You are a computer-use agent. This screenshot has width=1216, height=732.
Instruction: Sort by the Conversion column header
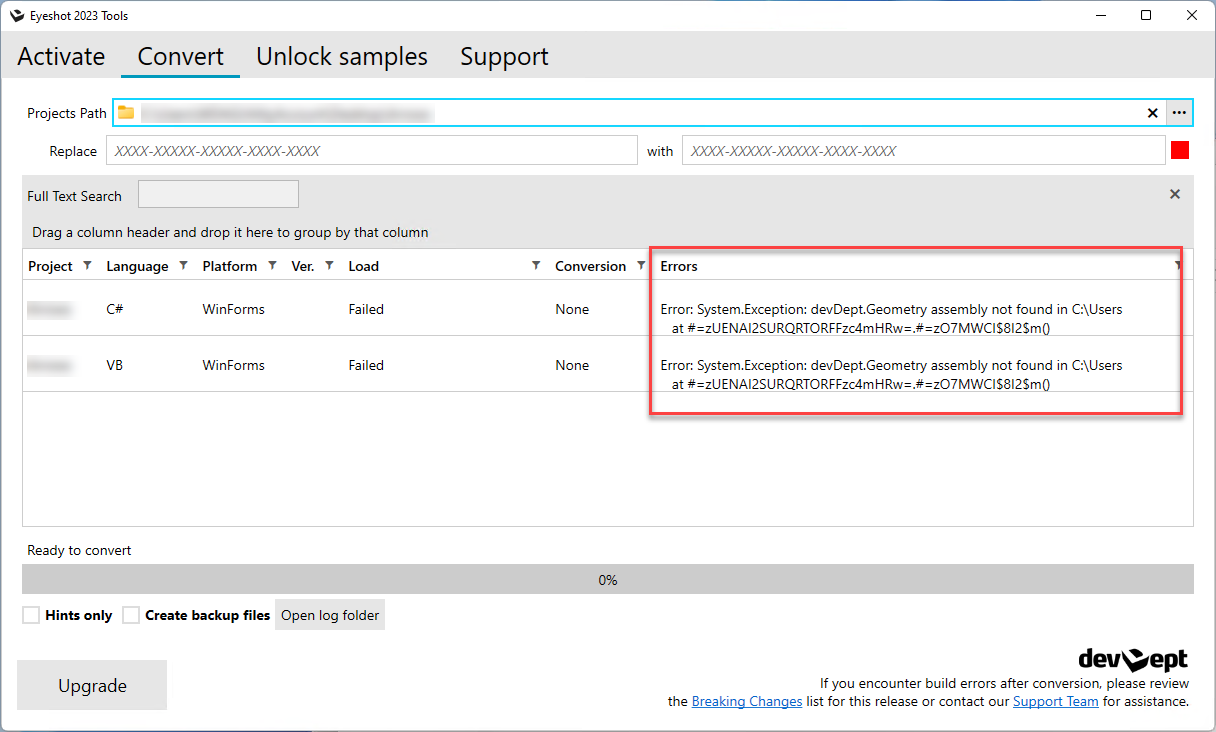[590, 266]
